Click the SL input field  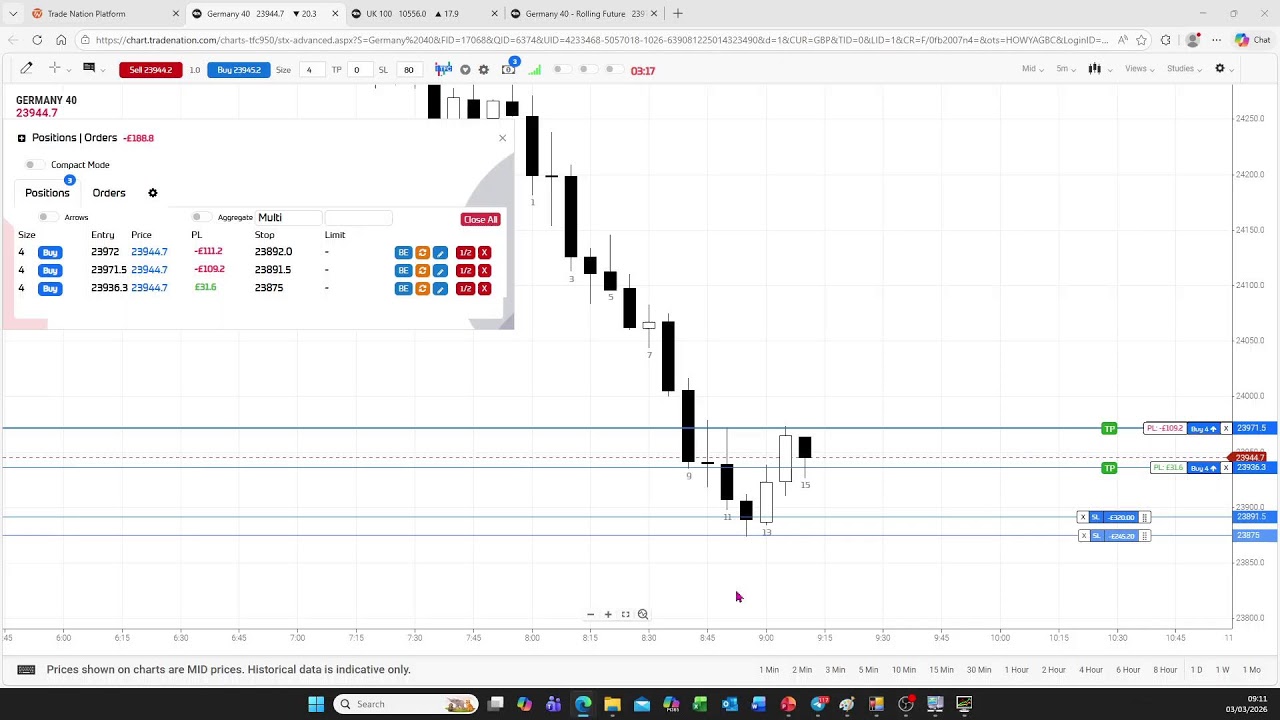tap(408, 70)
